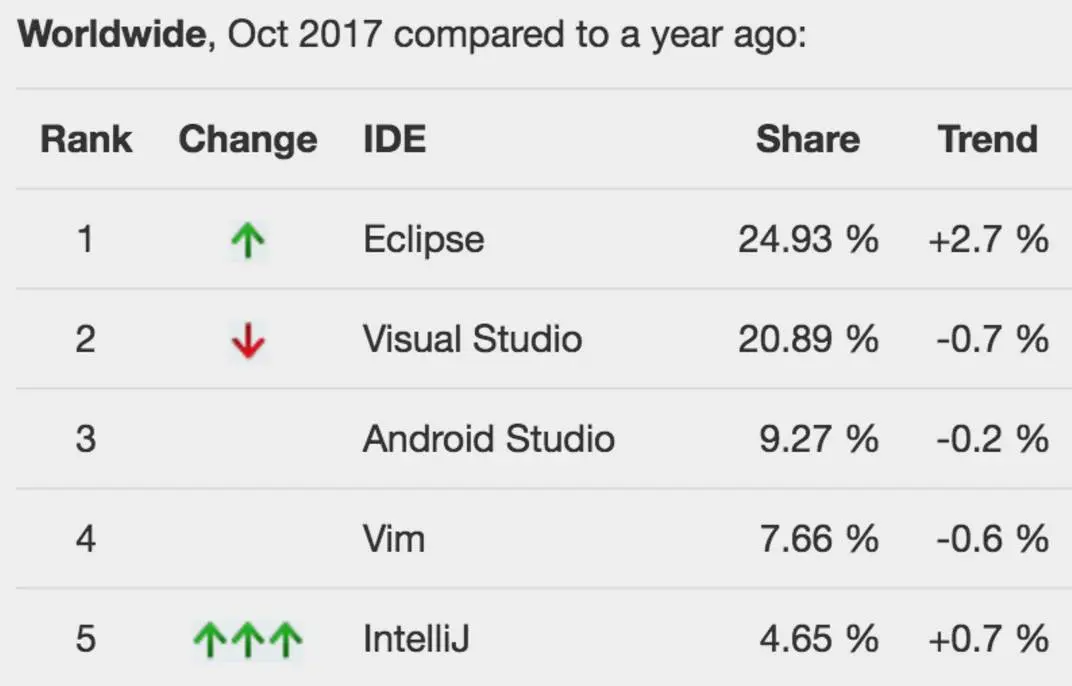
Task: Click Android Studio's 9.27 % share
Action: pos(818,439)
